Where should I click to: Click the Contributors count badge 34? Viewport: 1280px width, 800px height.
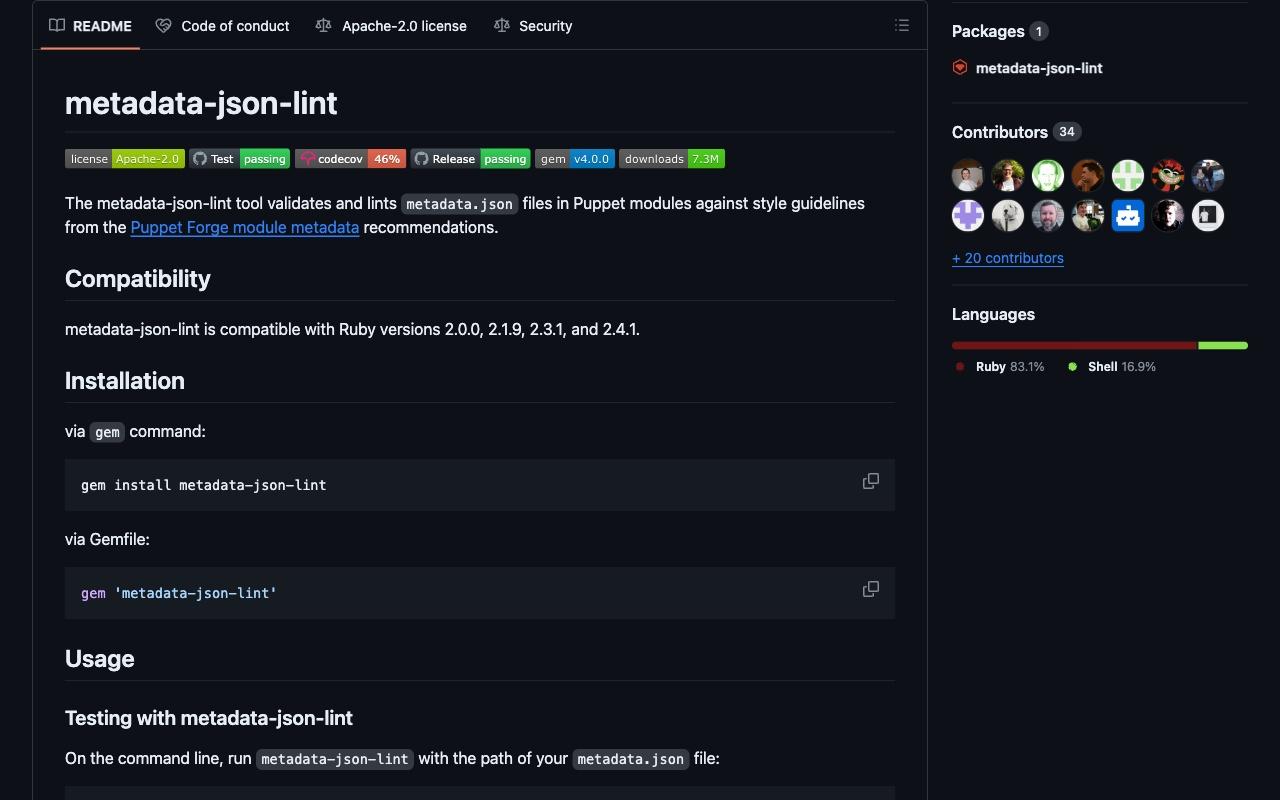[1067, 132]
